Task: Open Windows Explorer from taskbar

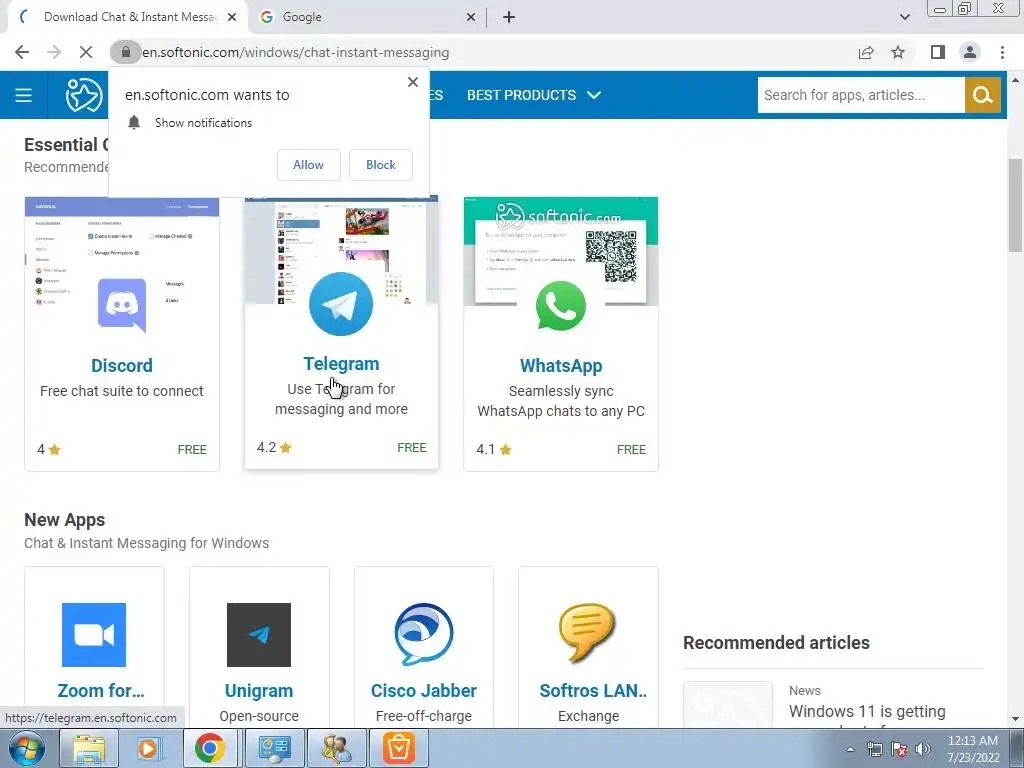Action: (89, 748)
